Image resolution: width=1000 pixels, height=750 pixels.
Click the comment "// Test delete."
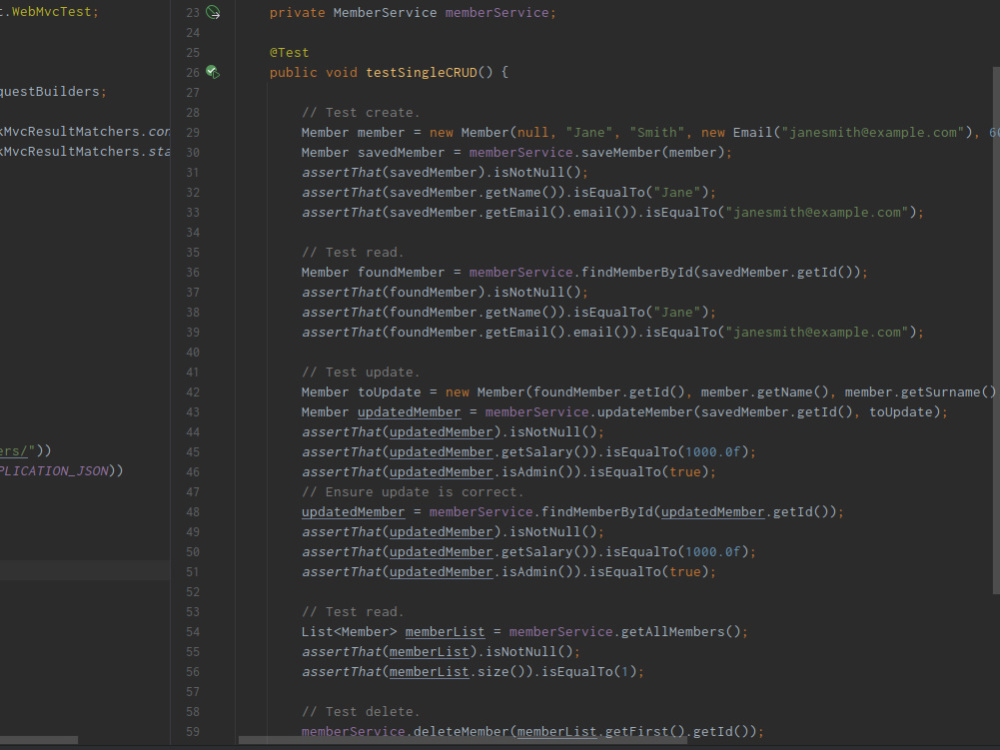coord(361,712)
